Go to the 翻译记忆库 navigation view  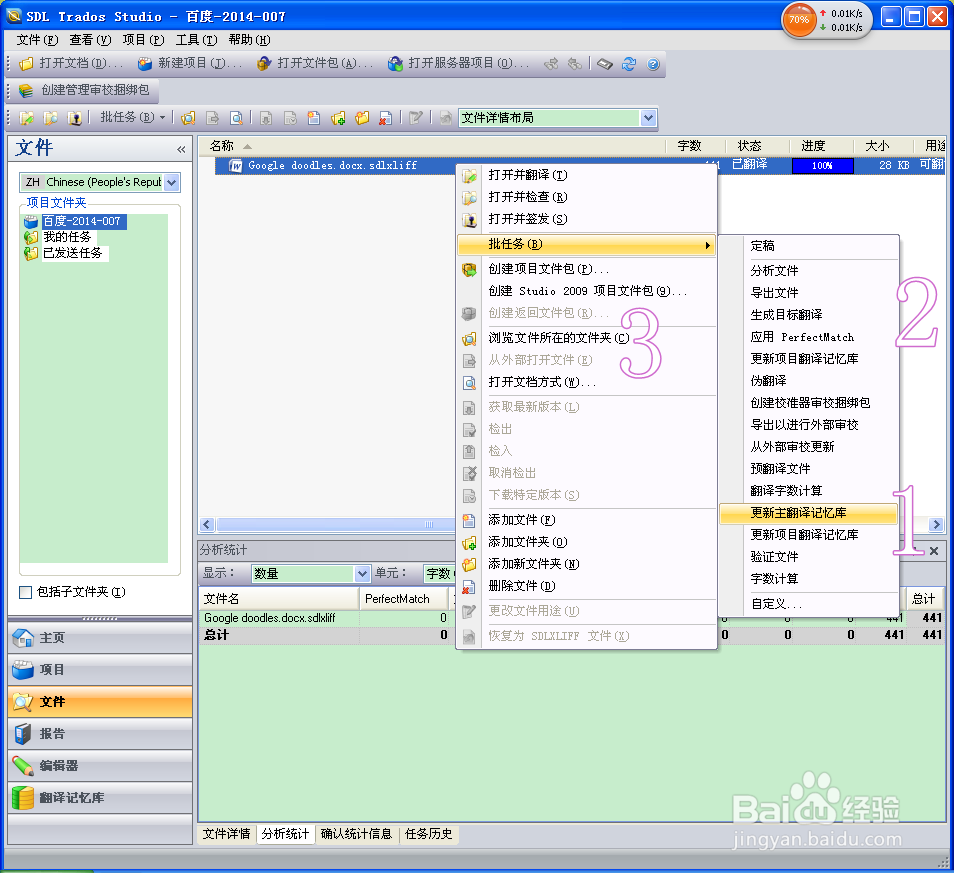tap(100, 798)
